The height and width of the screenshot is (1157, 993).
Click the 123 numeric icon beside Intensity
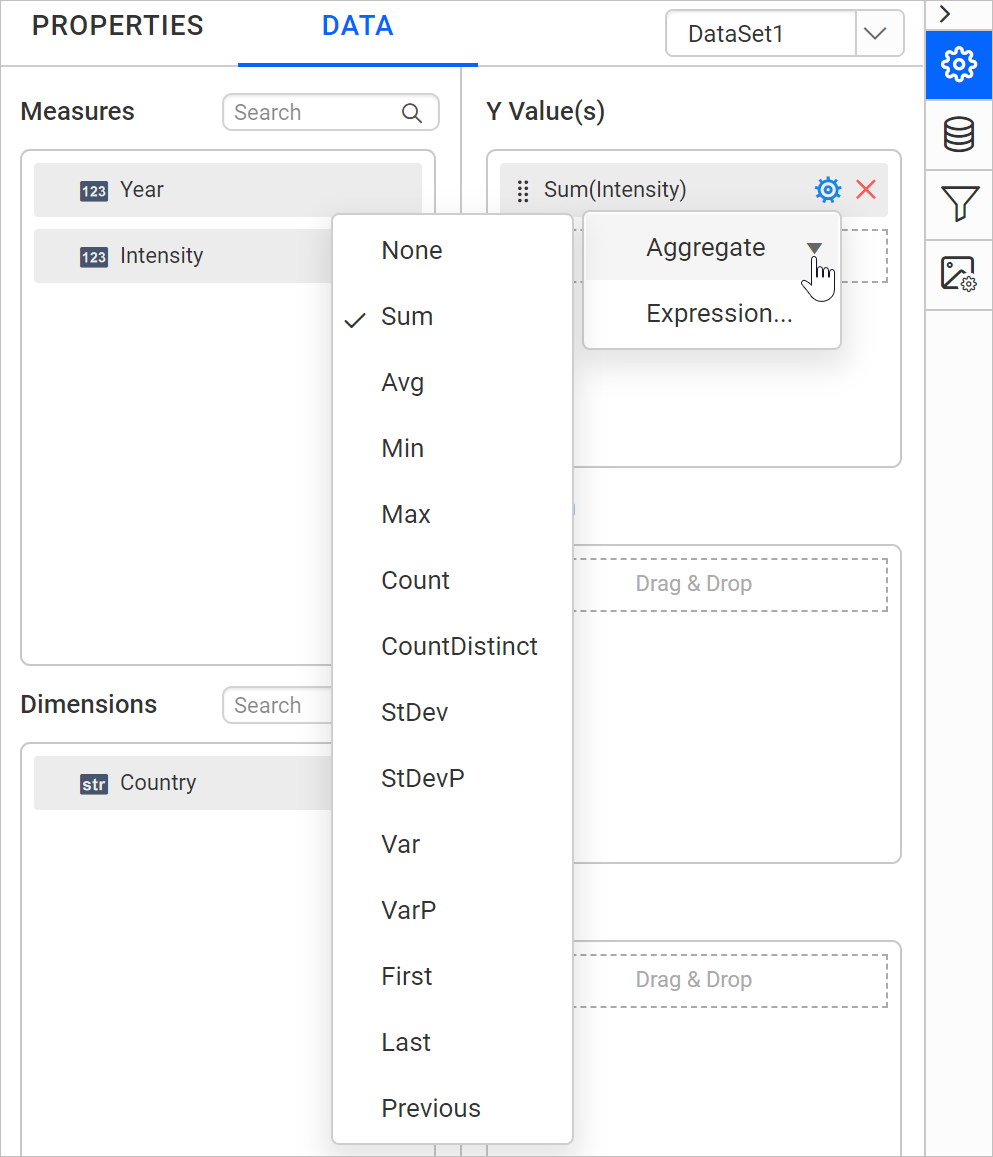click(x=93, y=256)
